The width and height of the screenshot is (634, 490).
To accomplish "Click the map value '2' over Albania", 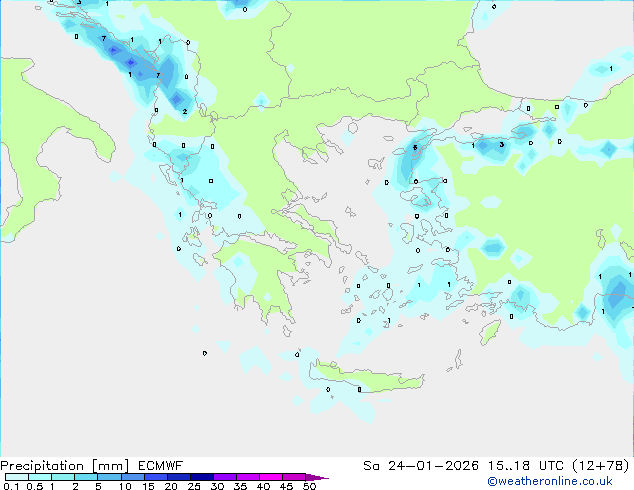I will [185, 112].
